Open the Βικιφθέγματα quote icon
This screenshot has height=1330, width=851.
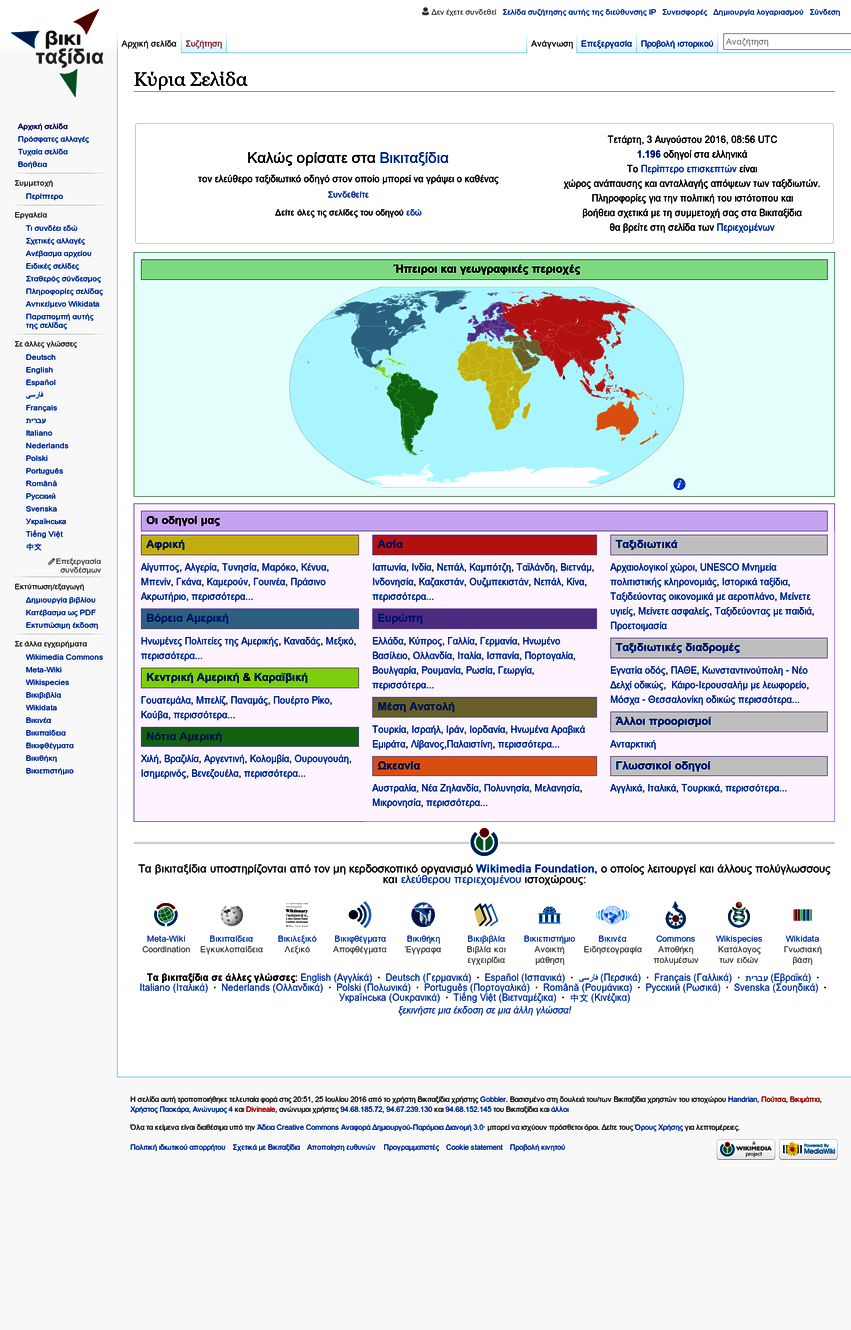pos(359,915)
